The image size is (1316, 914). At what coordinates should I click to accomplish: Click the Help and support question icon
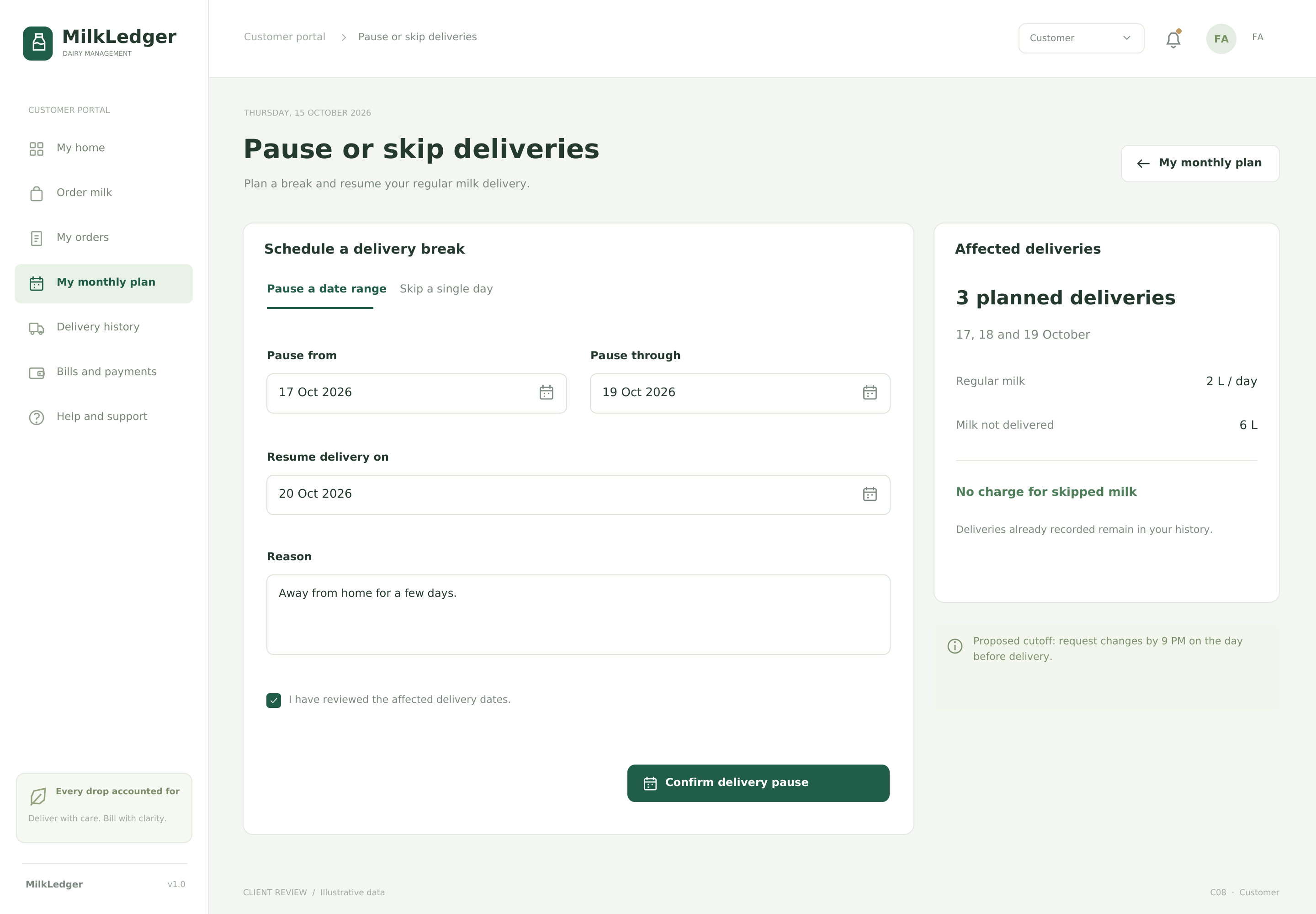[x=37, y=418]
